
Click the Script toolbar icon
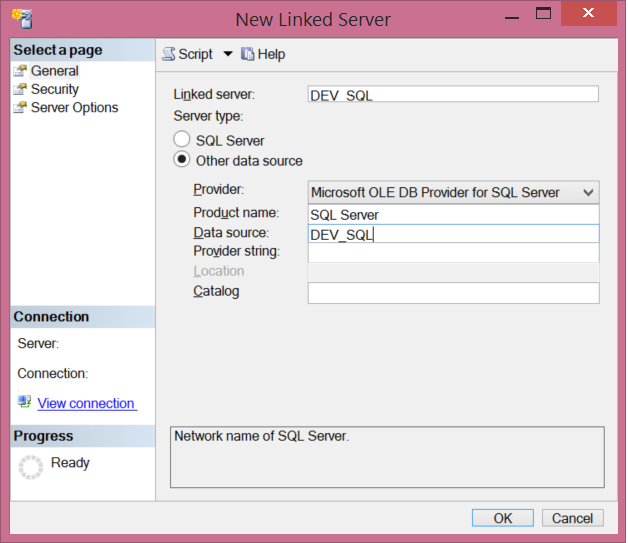[169, 54]
